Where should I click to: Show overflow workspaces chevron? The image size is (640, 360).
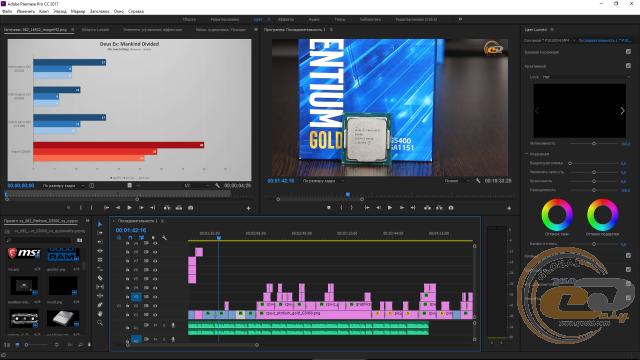(x=460, y=19)
